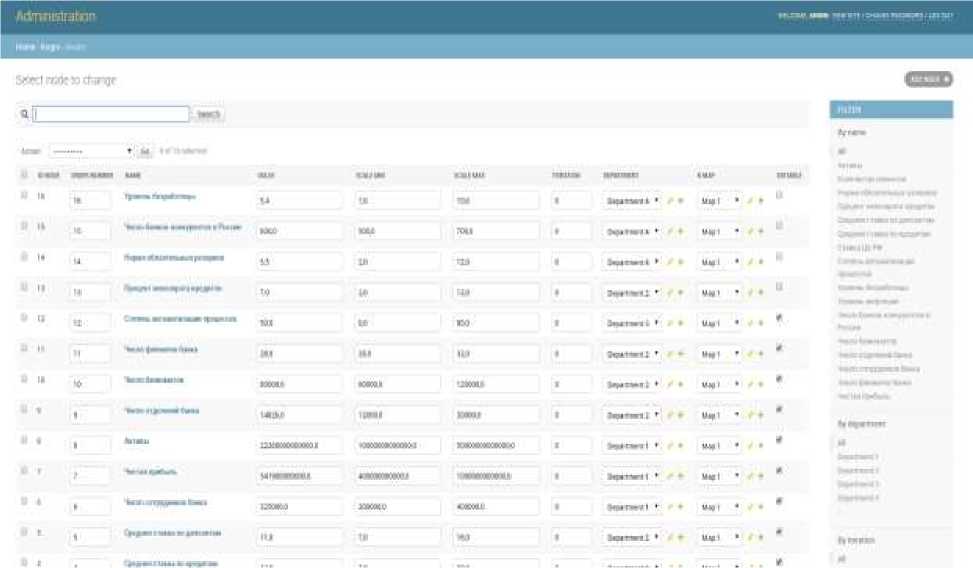
Task: Open the Department dropdown in row 15
Action: click(632, 232)
